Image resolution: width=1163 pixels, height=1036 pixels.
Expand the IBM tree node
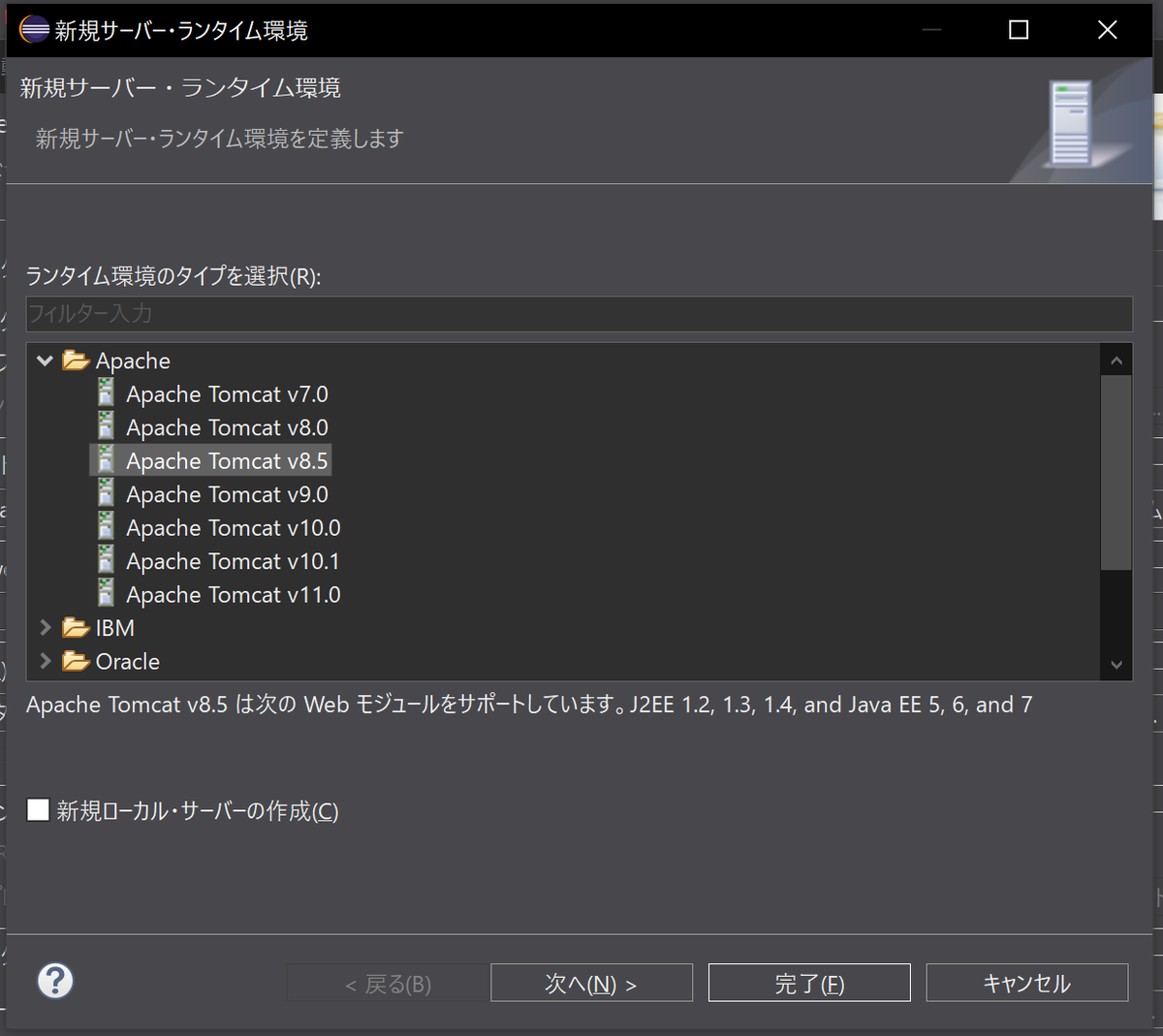click(x=45, y=628)
